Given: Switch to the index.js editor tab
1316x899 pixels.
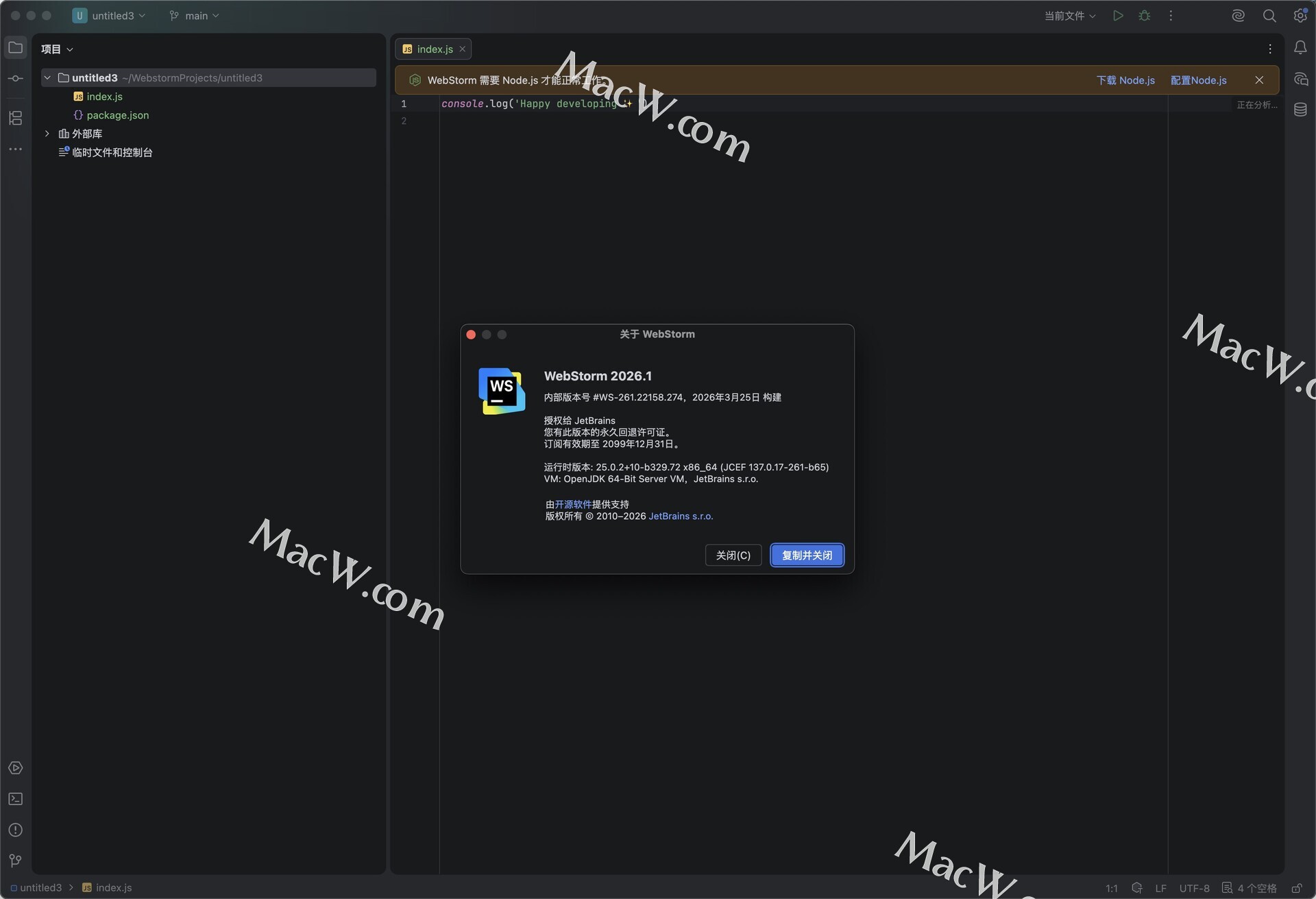Looking at the screenshot, I should coord(434,49).
